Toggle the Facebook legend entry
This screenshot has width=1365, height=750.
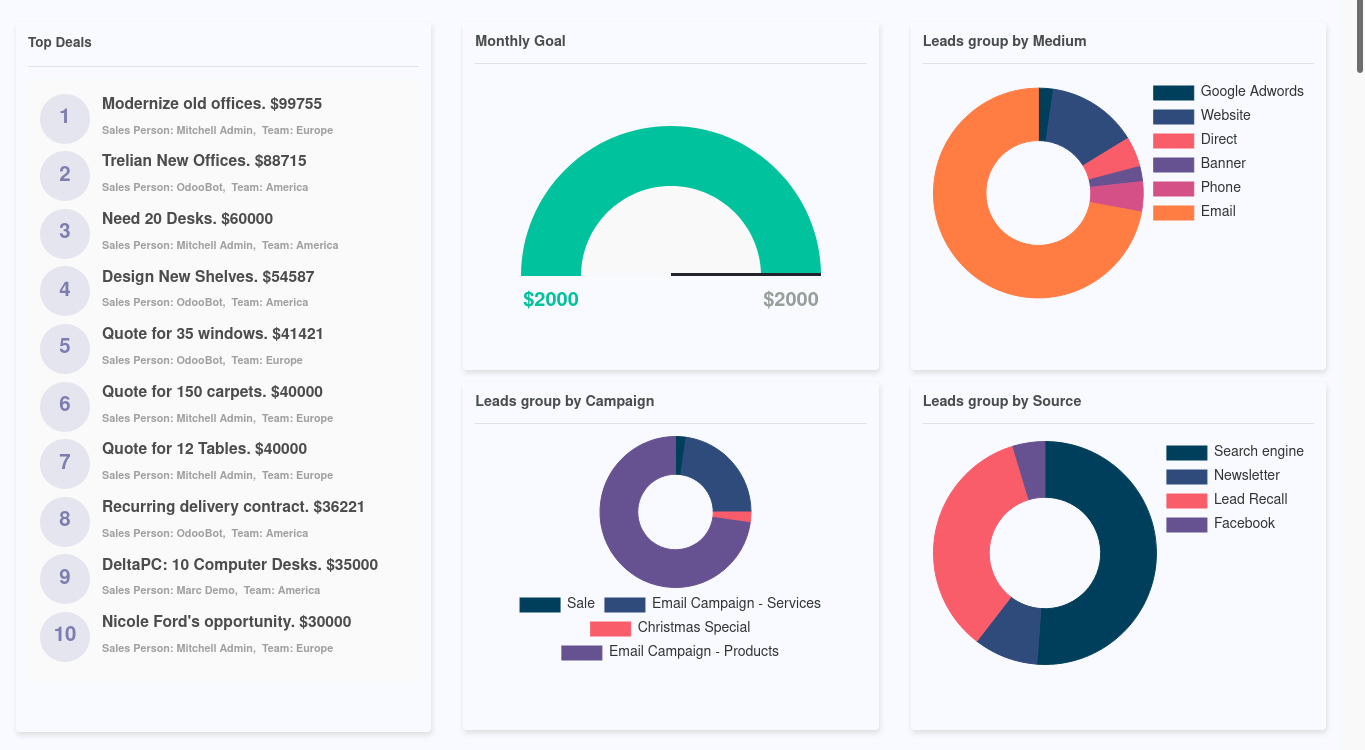[x=1243, y=523]
